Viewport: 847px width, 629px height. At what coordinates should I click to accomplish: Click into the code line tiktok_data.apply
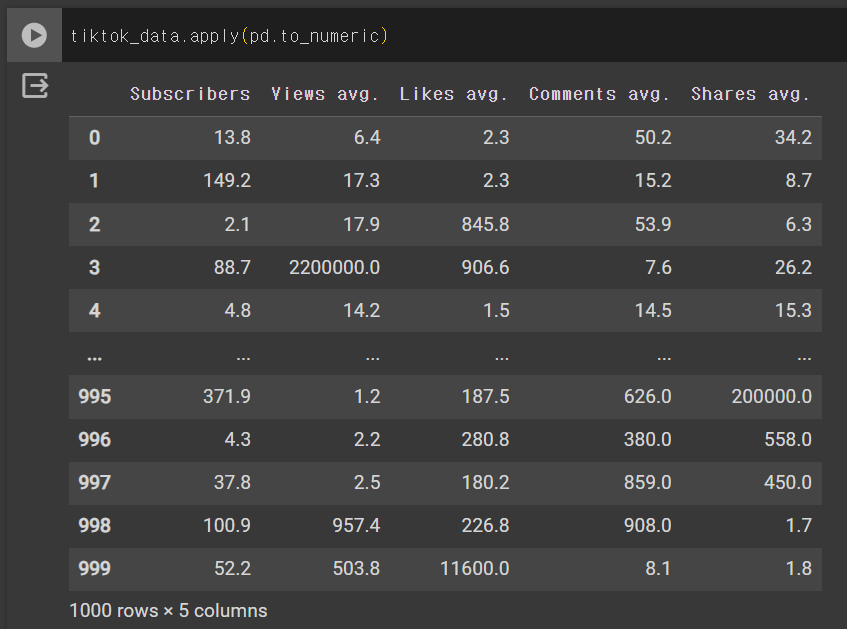229,36
